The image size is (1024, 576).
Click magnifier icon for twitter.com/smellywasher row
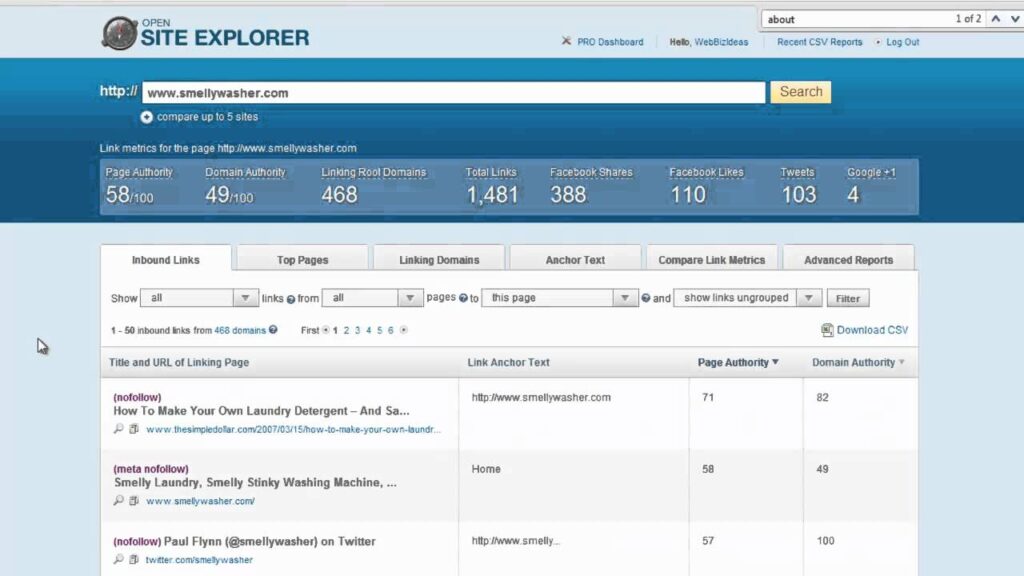coord(118,560)
